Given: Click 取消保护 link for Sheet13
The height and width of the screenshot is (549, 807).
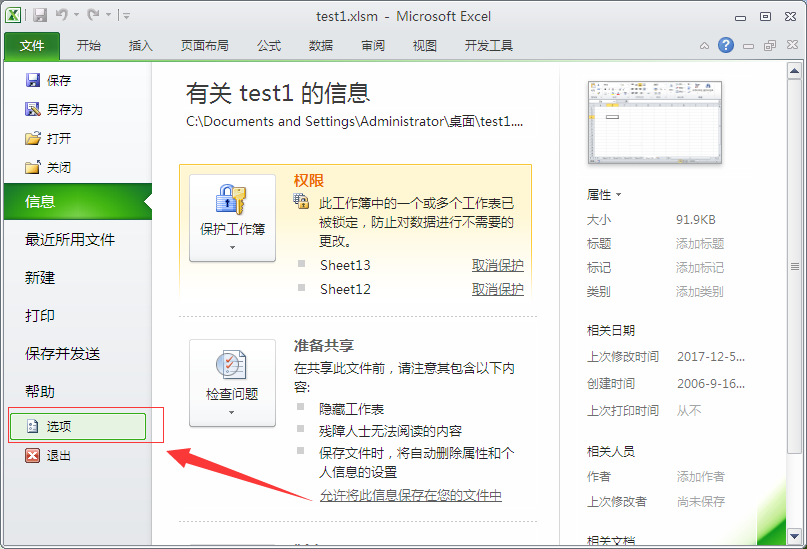Looking at the screenshot, I should [498, 265].
